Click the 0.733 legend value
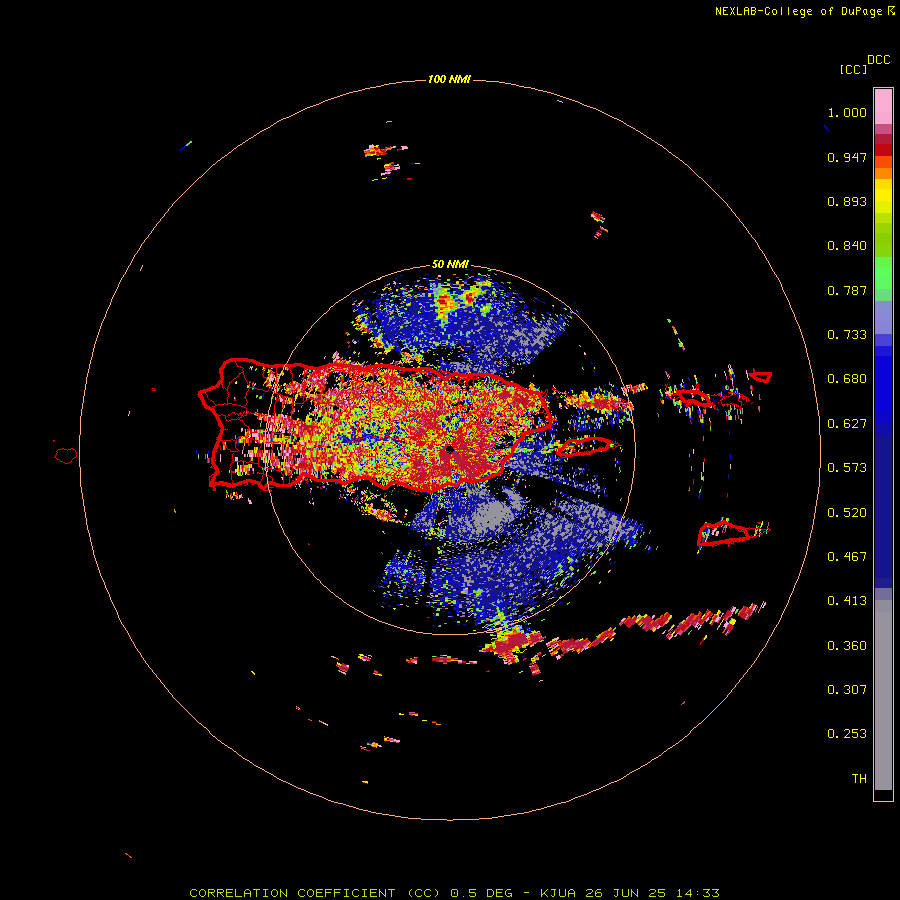The width and height of the screenshot is (900, 900). (x=847, y=335)
